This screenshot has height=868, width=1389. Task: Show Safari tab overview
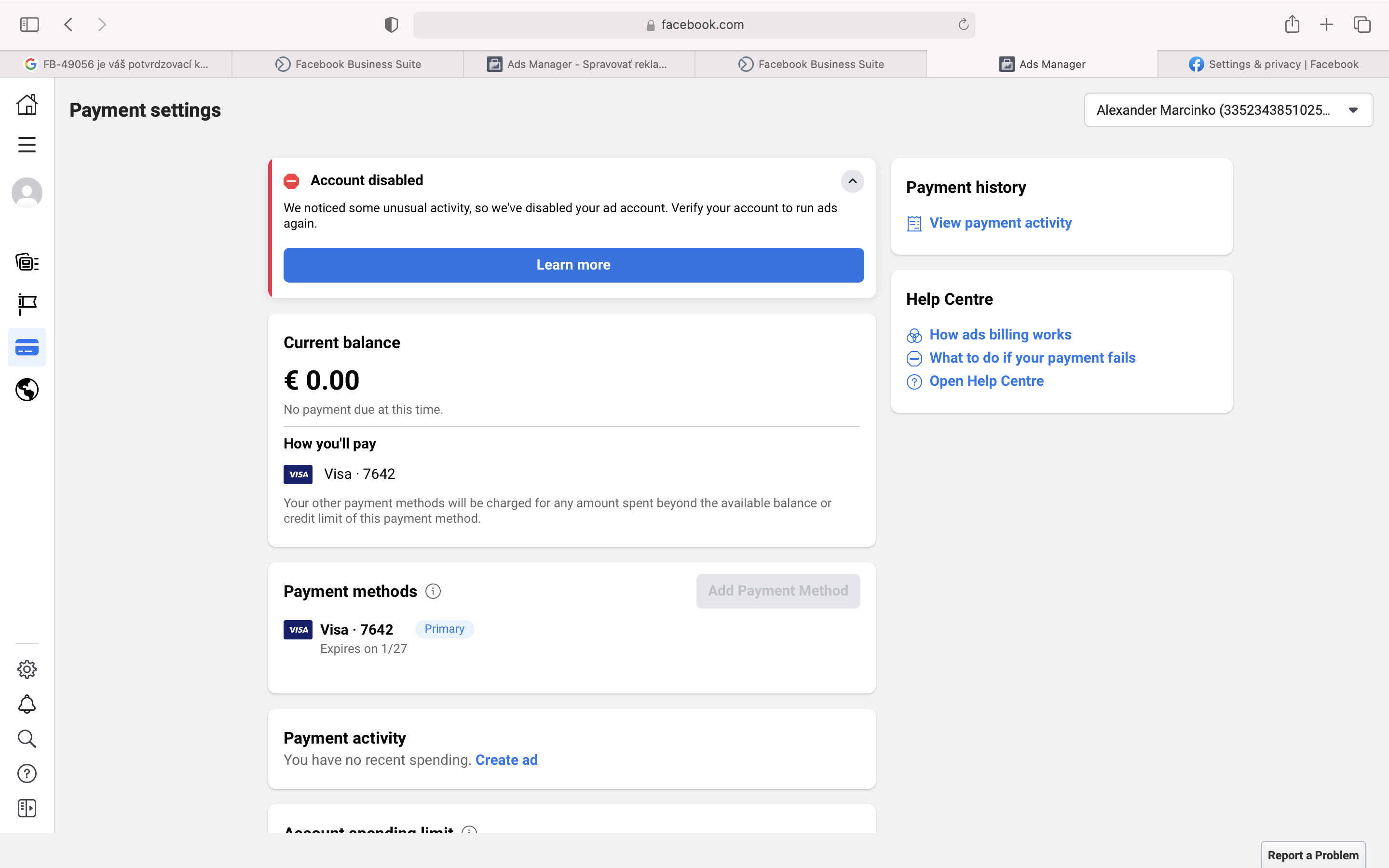tap(1362, 25)
